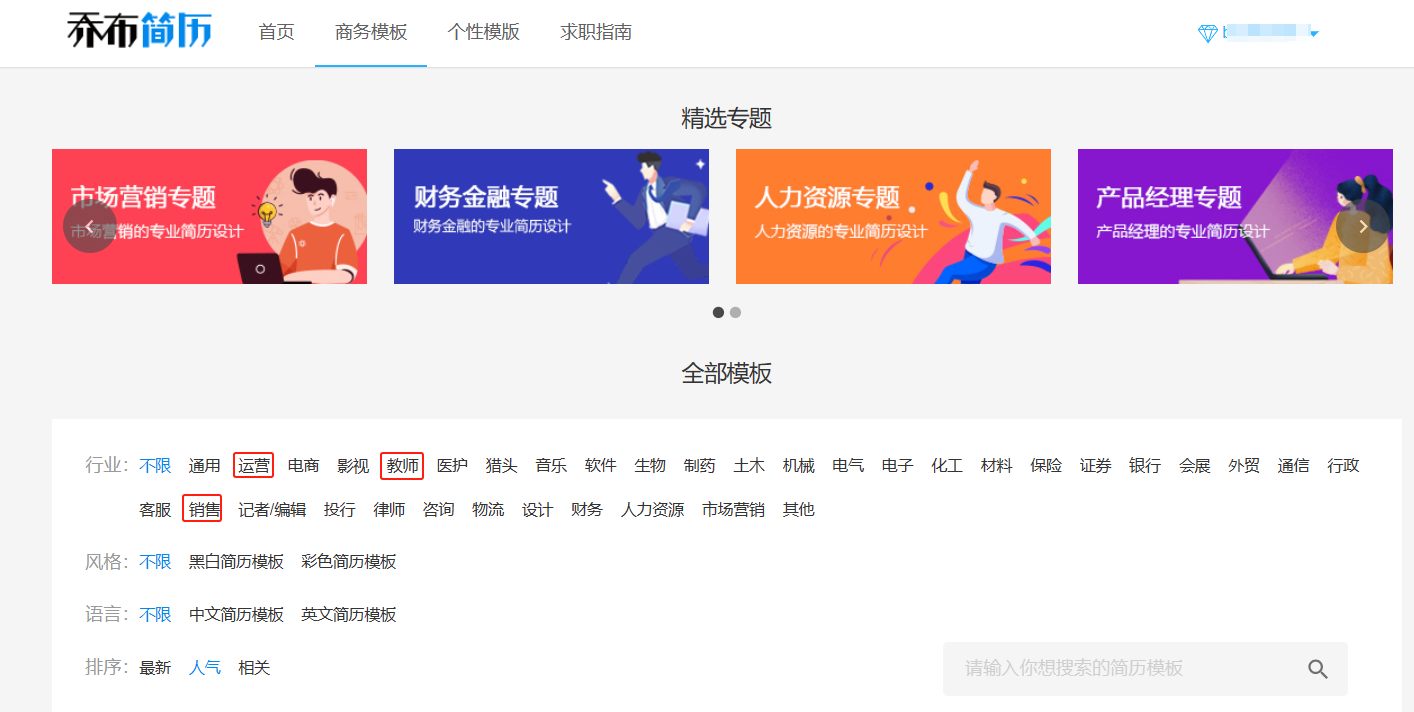Filter industry by 运营
The image size is (1414, 712).
253,465
